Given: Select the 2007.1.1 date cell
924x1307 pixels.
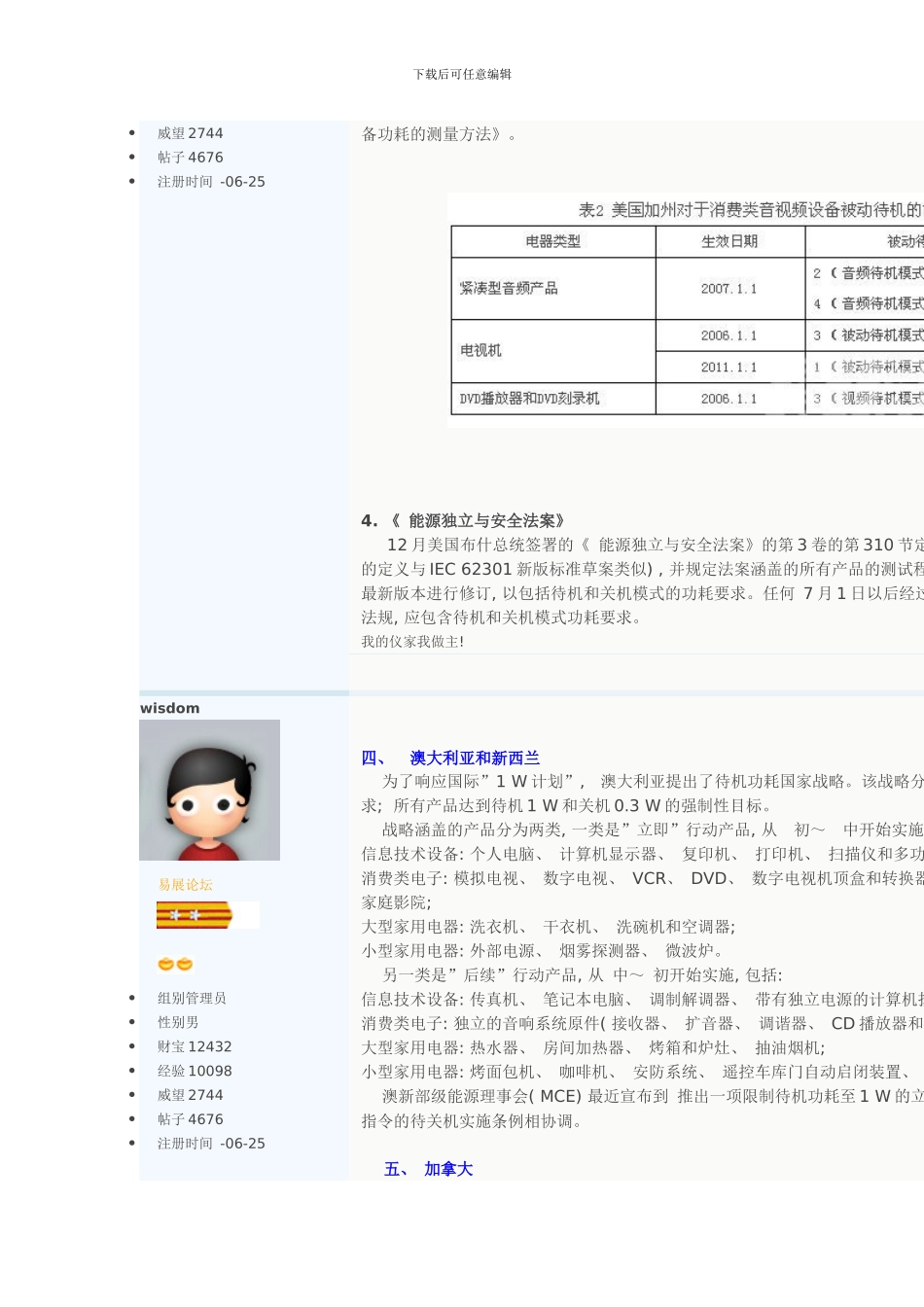Looking at the screenshot, I should click(x=729, y=288).
